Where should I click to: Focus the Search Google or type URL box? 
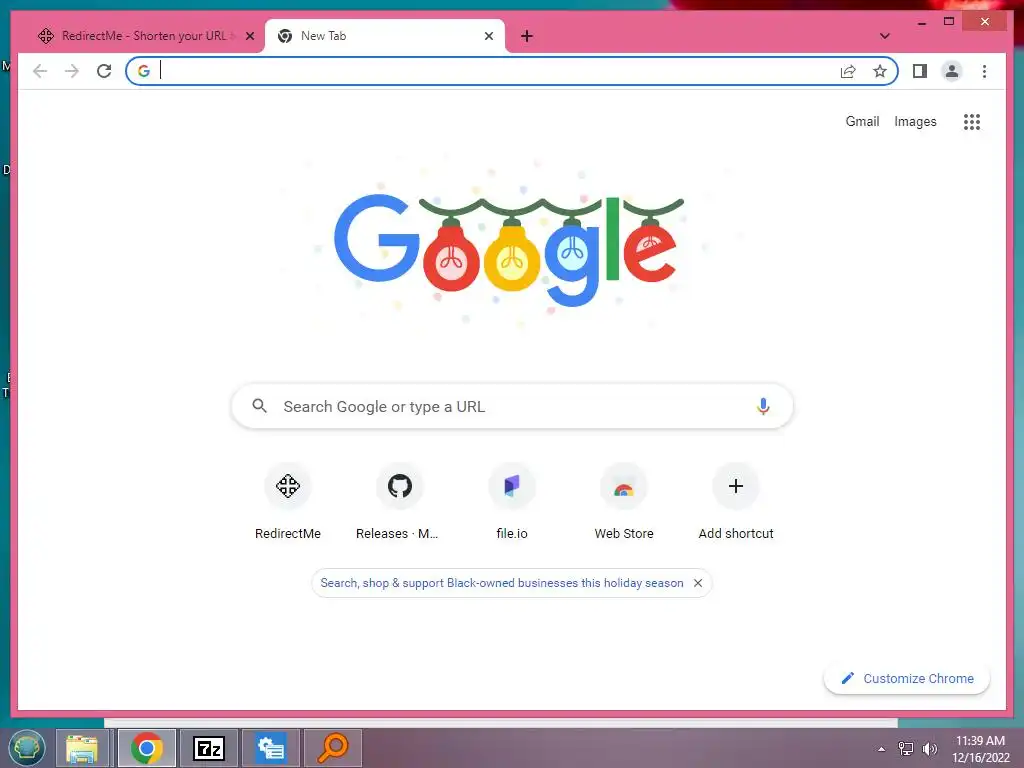point(512,406)
